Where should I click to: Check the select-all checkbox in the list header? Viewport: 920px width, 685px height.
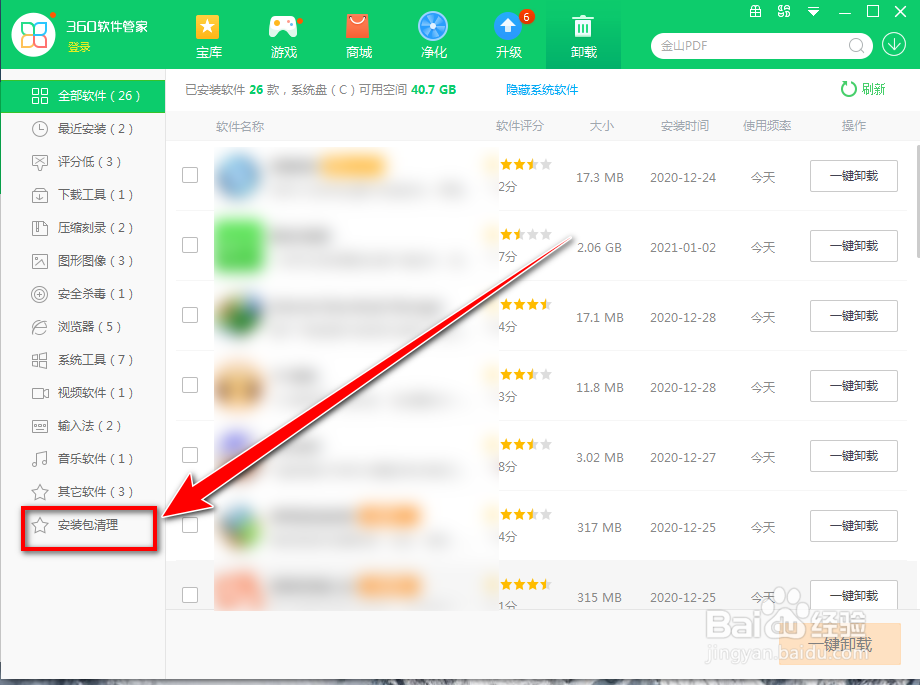click(189, 126)
